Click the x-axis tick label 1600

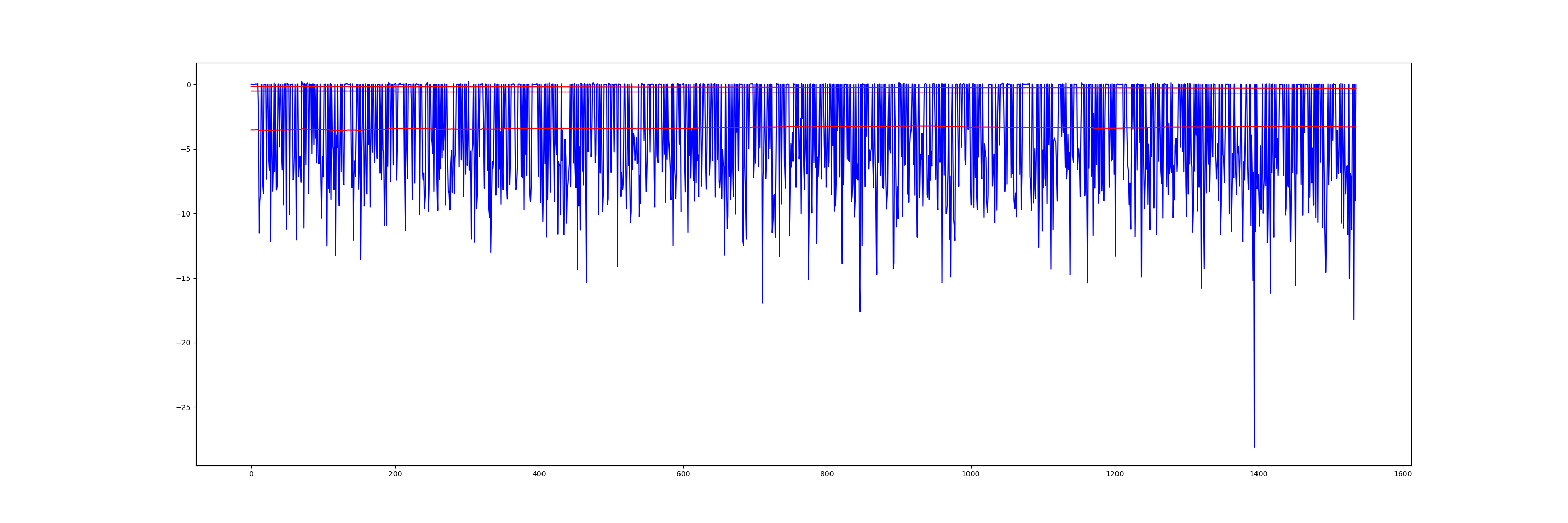click(x=1403, y=474)
